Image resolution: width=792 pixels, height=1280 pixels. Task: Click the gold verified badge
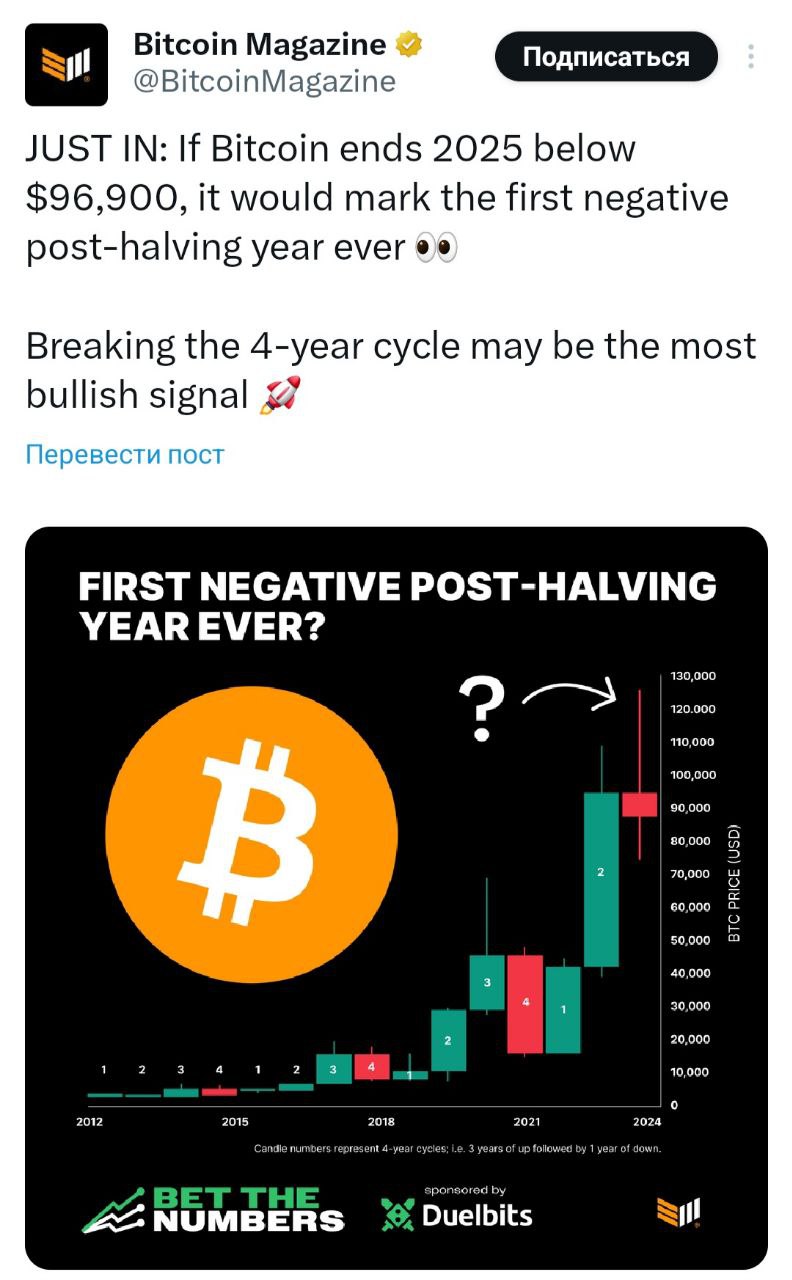pos(409,45)
